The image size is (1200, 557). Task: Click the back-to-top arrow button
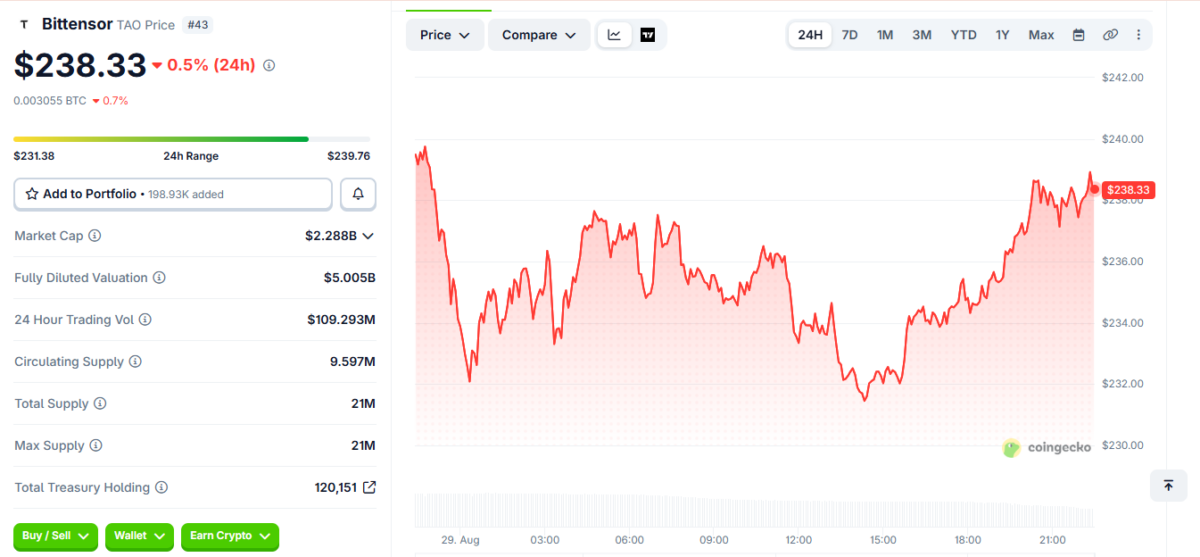click(1168, 485)
